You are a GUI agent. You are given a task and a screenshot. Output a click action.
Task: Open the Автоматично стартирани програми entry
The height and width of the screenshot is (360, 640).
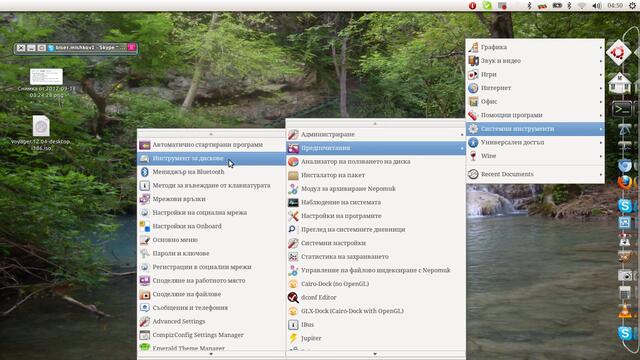point(211,144)
